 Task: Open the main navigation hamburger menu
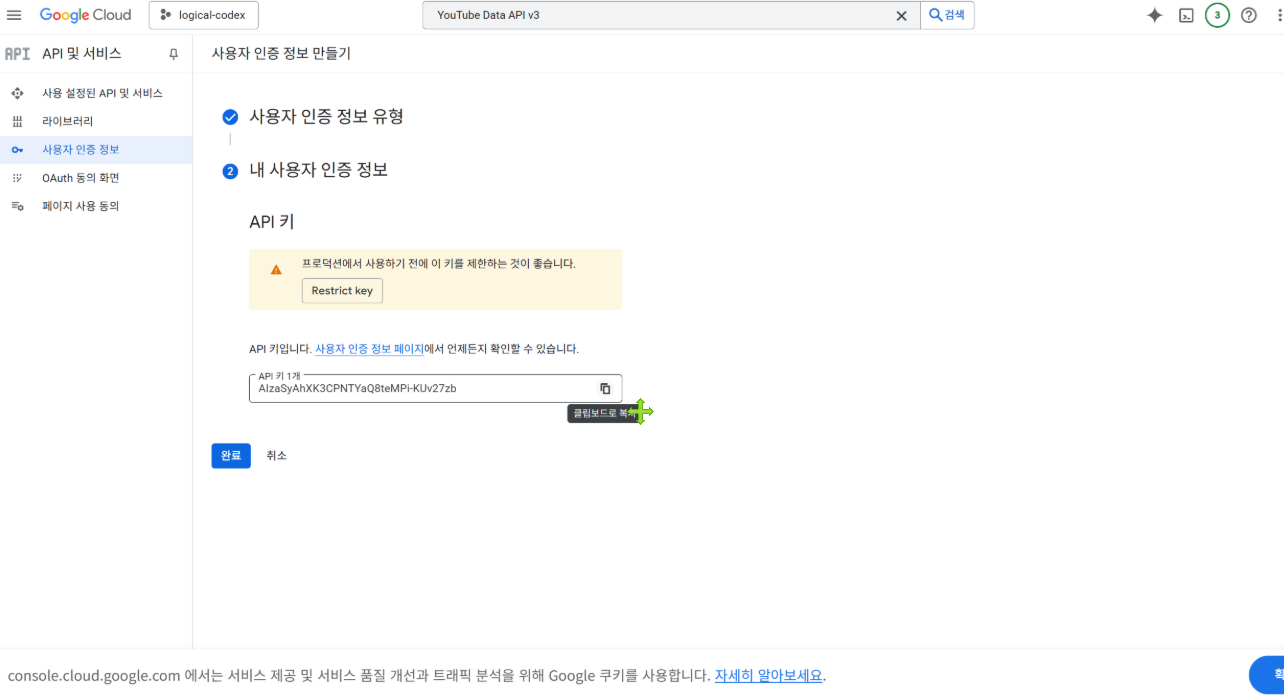pos(14,15)
